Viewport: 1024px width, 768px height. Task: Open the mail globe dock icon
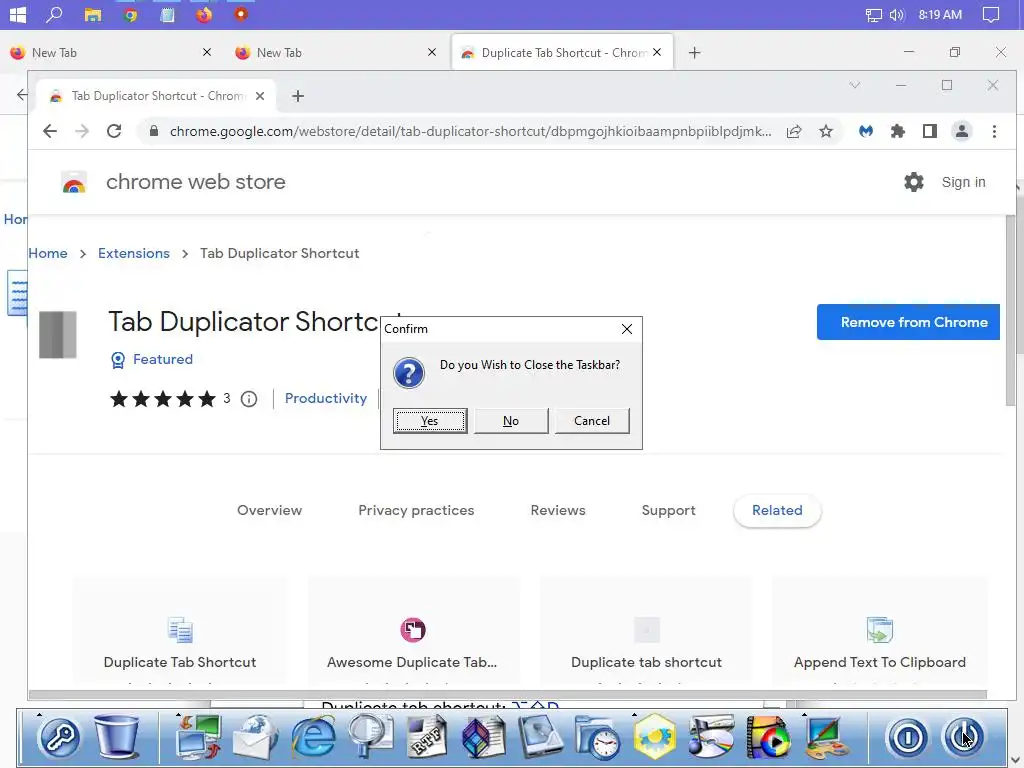click(255, 737)
